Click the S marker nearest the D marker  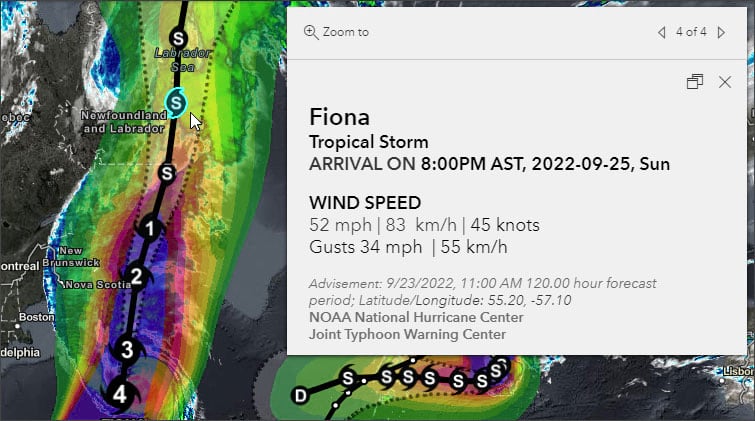click(x=348, y=377)
